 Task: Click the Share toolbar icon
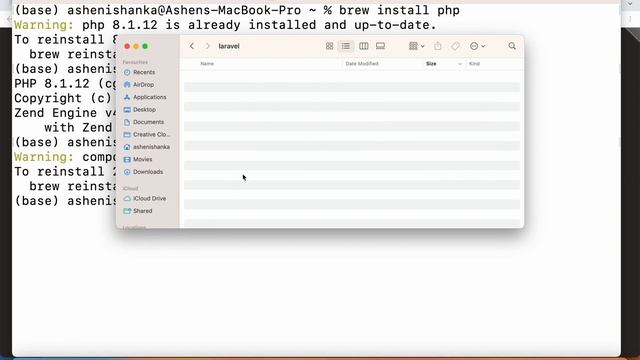(438, 46)
